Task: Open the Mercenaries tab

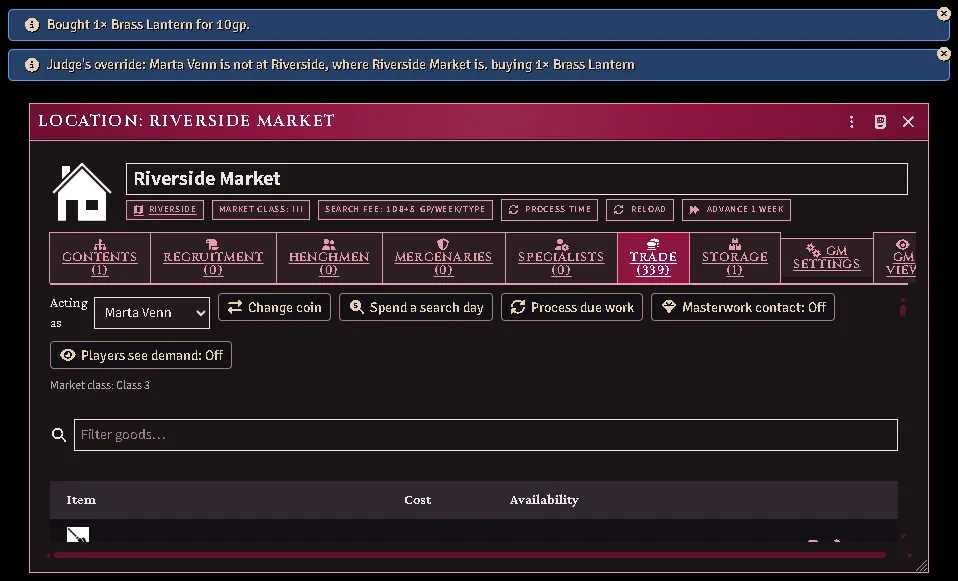Action: (x=444, y=258)
